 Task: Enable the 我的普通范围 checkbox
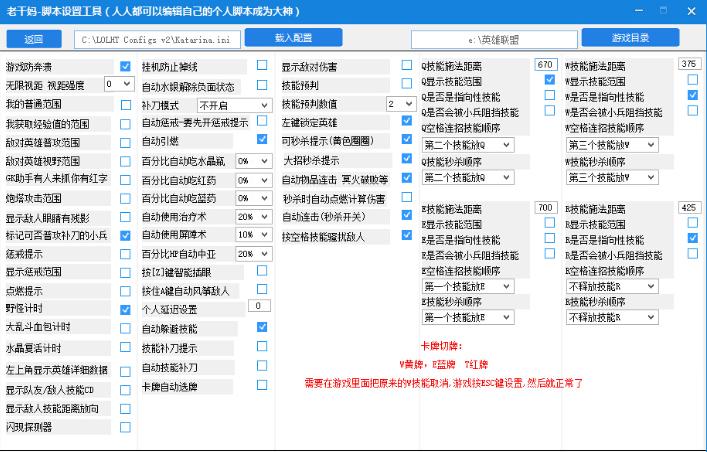tap(125, 104)
